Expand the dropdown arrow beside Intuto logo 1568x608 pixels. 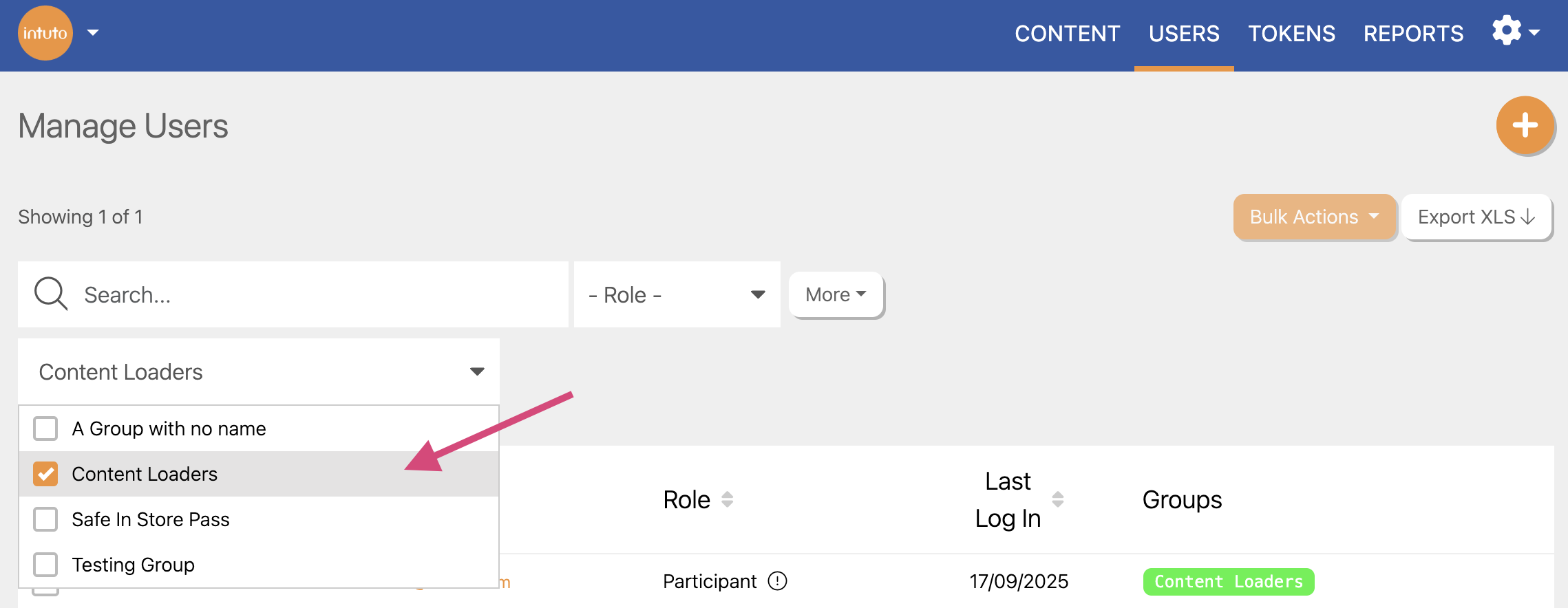point(93,33)
